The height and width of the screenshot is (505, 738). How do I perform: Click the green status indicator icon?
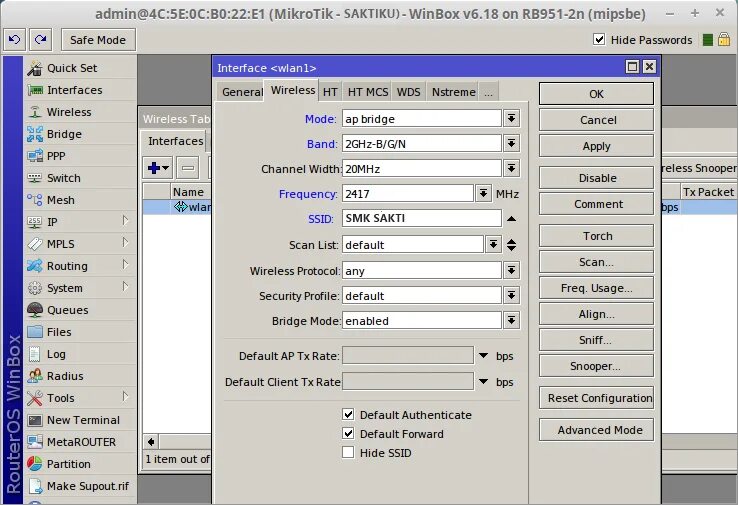coord(707,40)
